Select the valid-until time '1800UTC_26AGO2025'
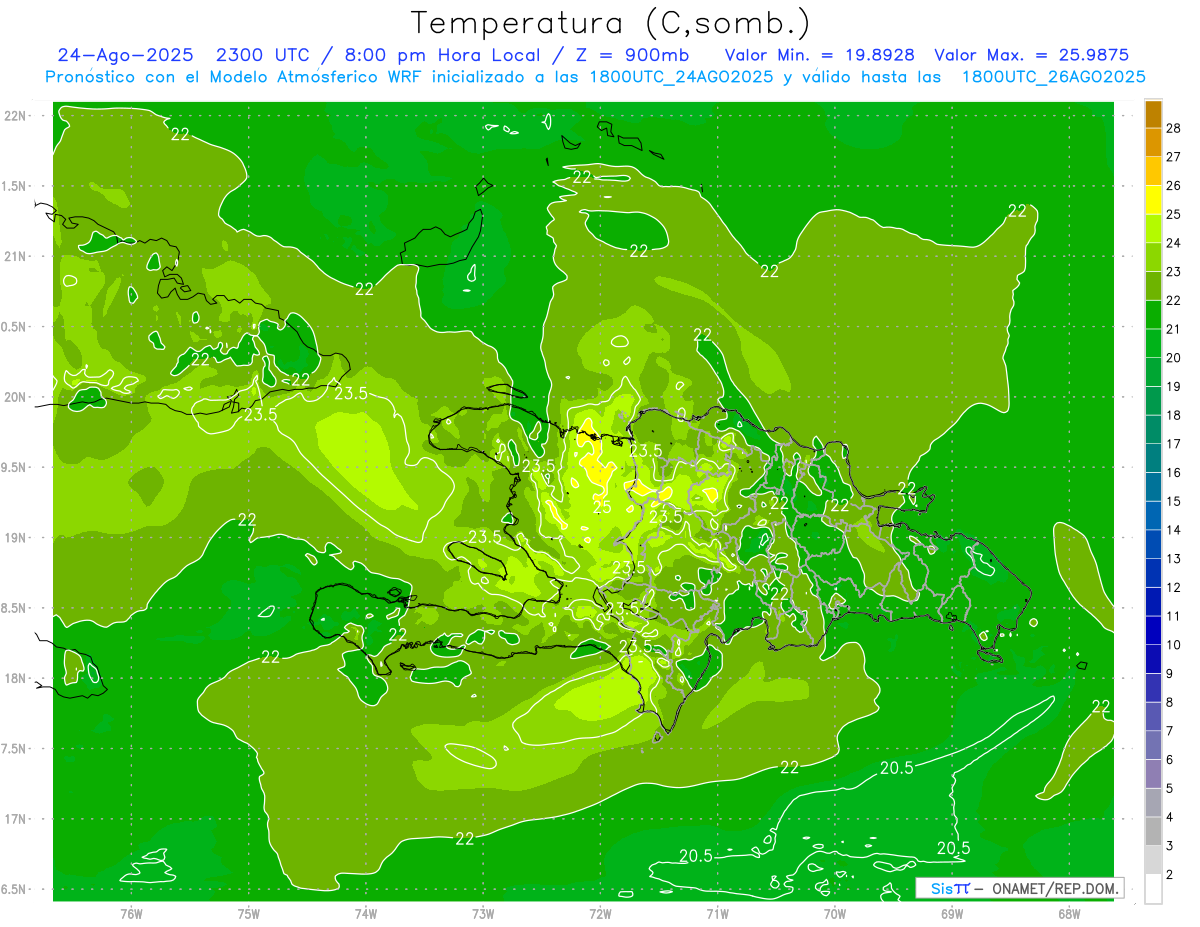The image size is (1200, 927). tap(1053, 77)
